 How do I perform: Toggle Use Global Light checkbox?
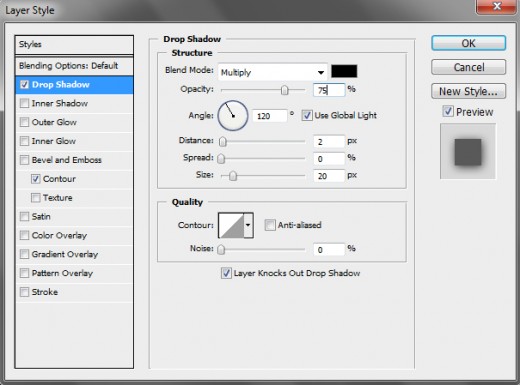pos(307,116)
